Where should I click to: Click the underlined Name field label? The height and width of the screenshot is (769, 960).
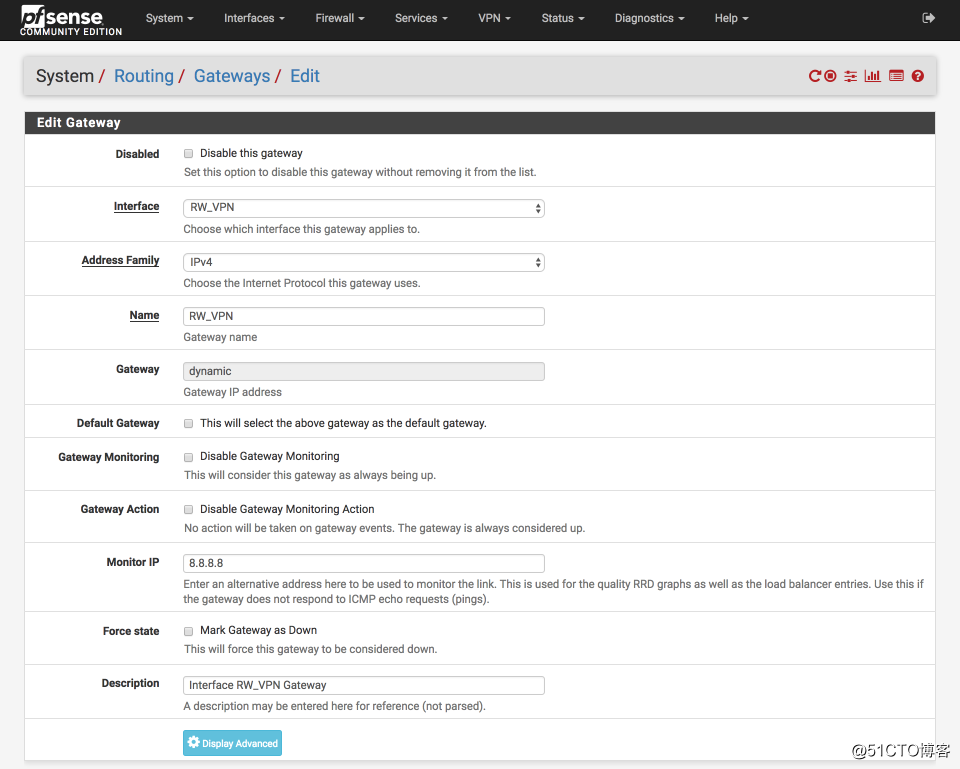144,315
